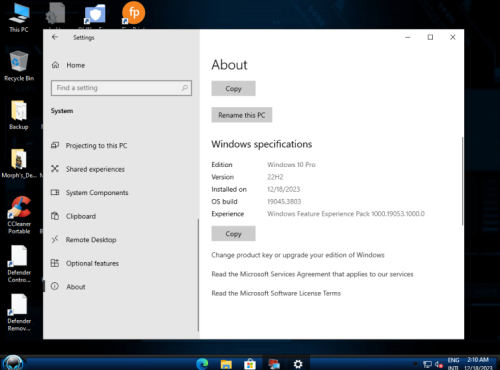The width and height of the screenshot is (500, 370).
Task: Select the gear file desktop icon
Action: pyautogui.click(x=56, y=14)
